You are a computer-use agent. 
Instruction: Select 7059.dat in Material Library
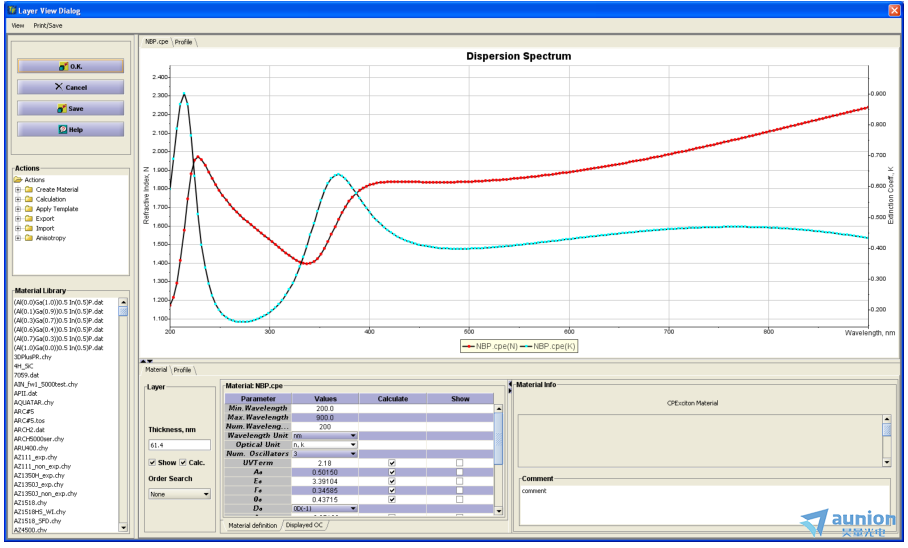click(27, 375)
